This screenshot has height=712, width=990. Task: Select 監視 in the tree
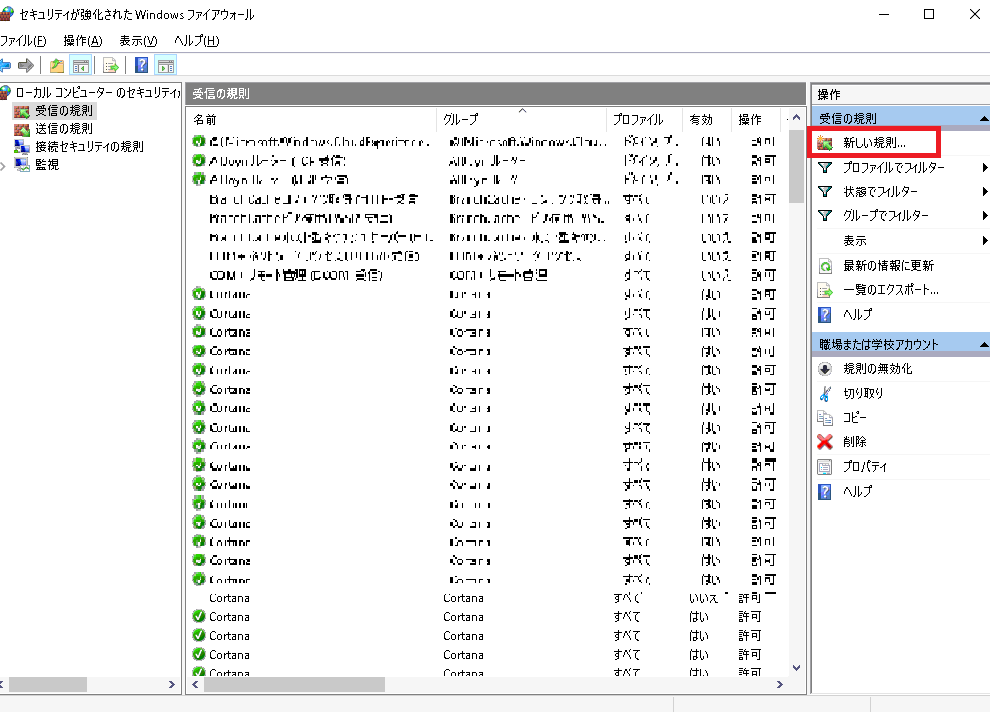tap(47, 165)
